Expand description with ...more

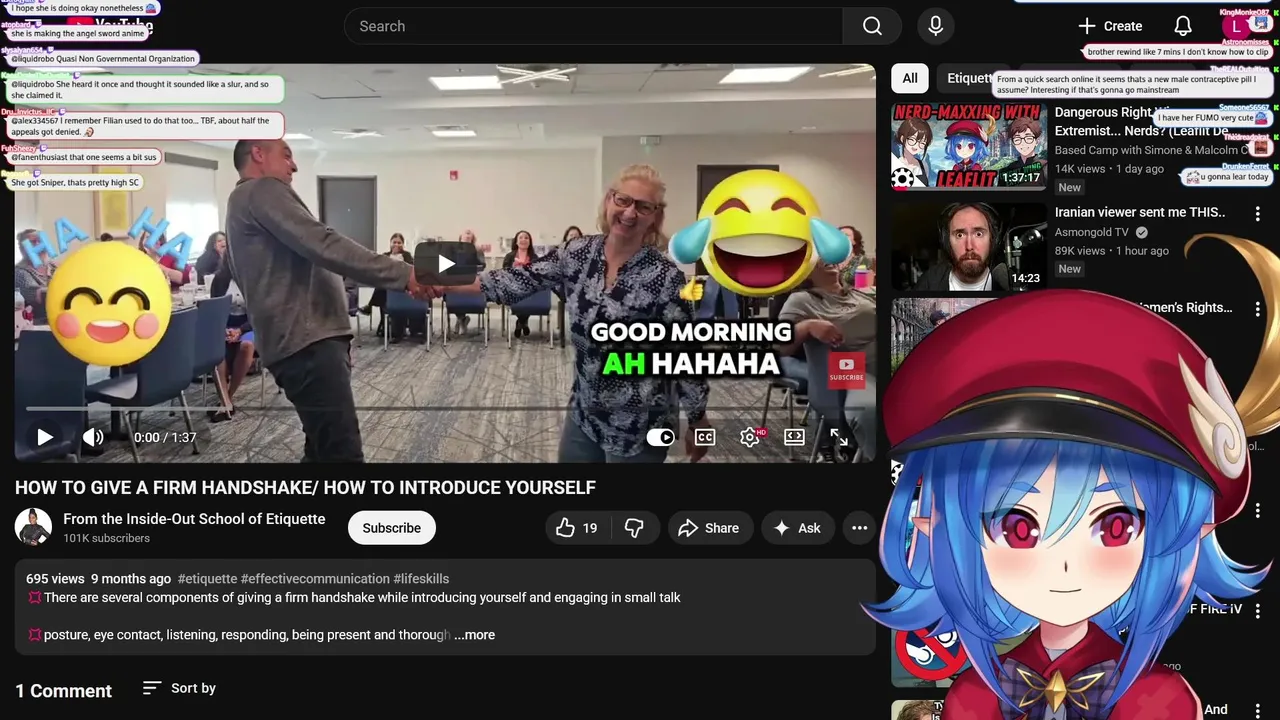point(474,635)
